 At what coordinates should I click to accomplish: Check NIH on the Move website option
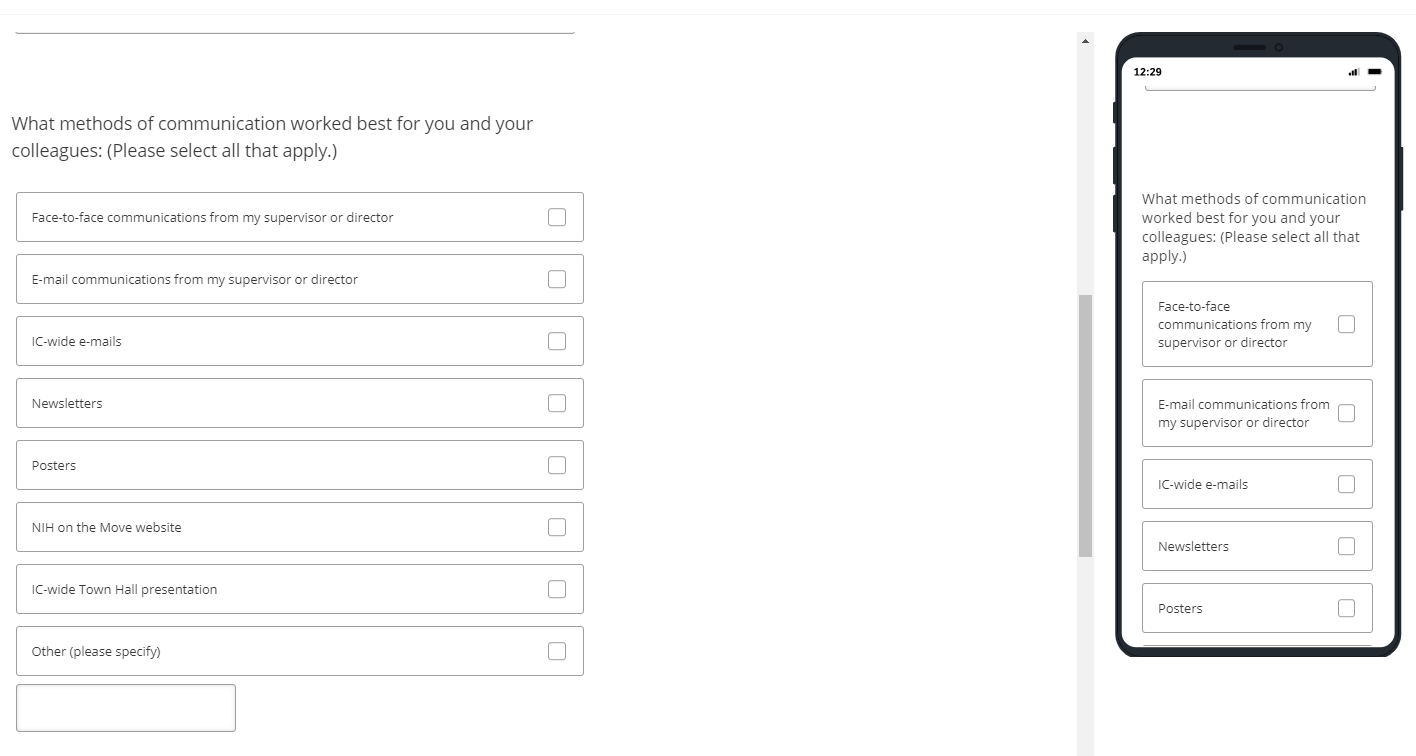point(557,527)
